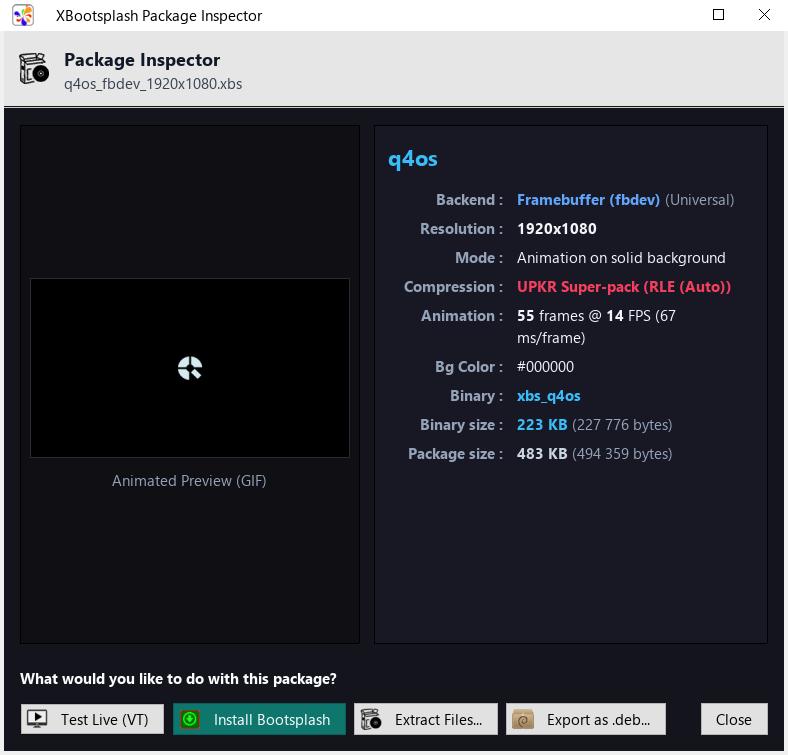Screen dimensions: 788x755
Task: Click the XBootsplash app icon in title bar
Action: tap(23, 16)
